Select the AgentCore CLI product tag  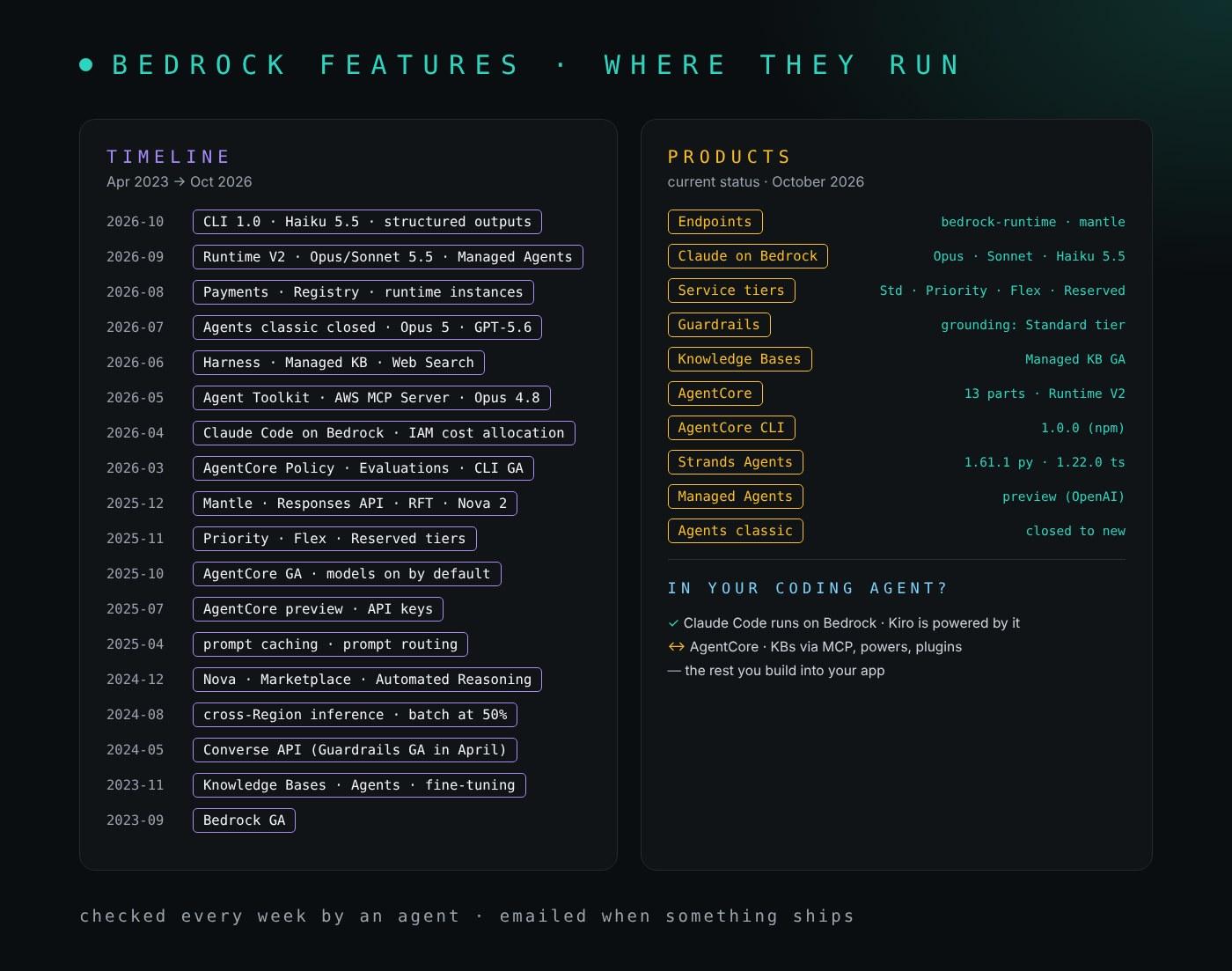click(x=731, y=428)
